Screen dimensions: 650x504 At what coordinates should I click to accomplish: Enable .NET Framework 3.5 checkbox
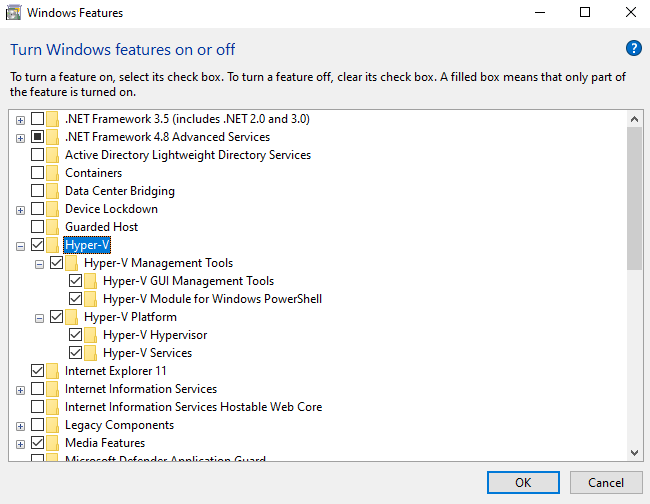[37, 119]
